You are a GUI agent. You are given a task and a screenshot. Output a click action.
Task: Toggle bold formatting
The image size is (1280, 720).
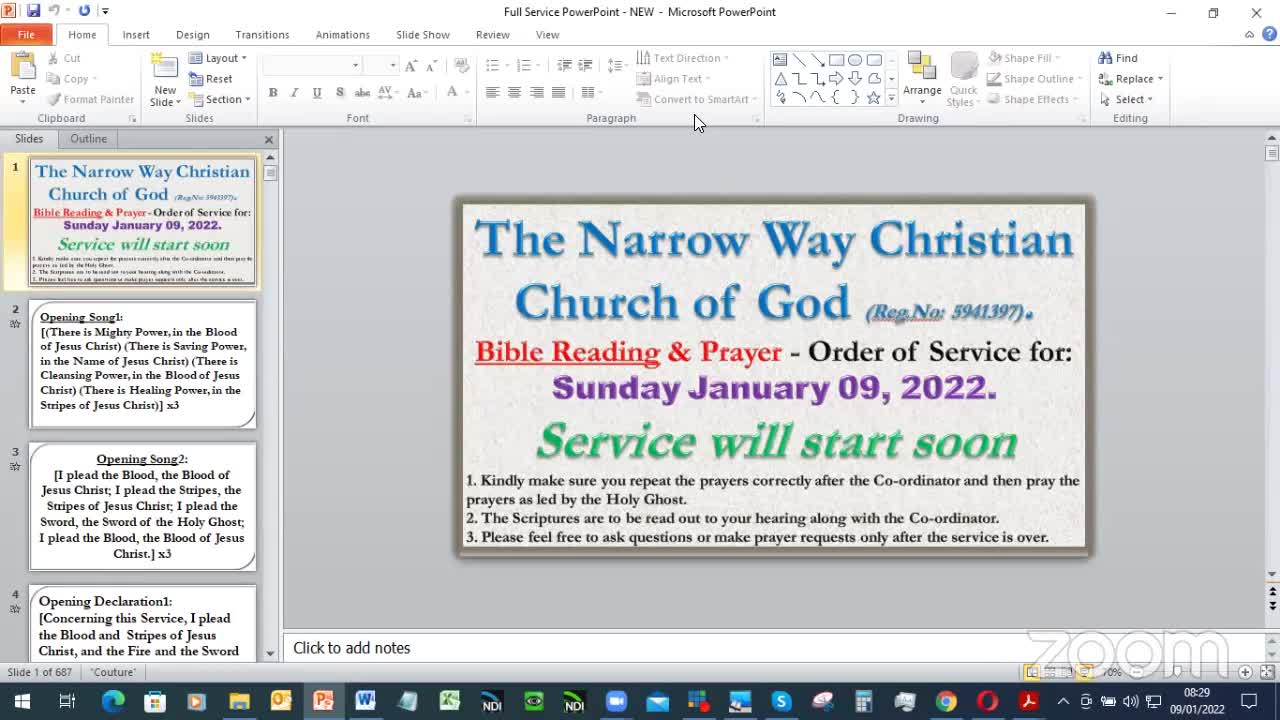tap(273, 92)
